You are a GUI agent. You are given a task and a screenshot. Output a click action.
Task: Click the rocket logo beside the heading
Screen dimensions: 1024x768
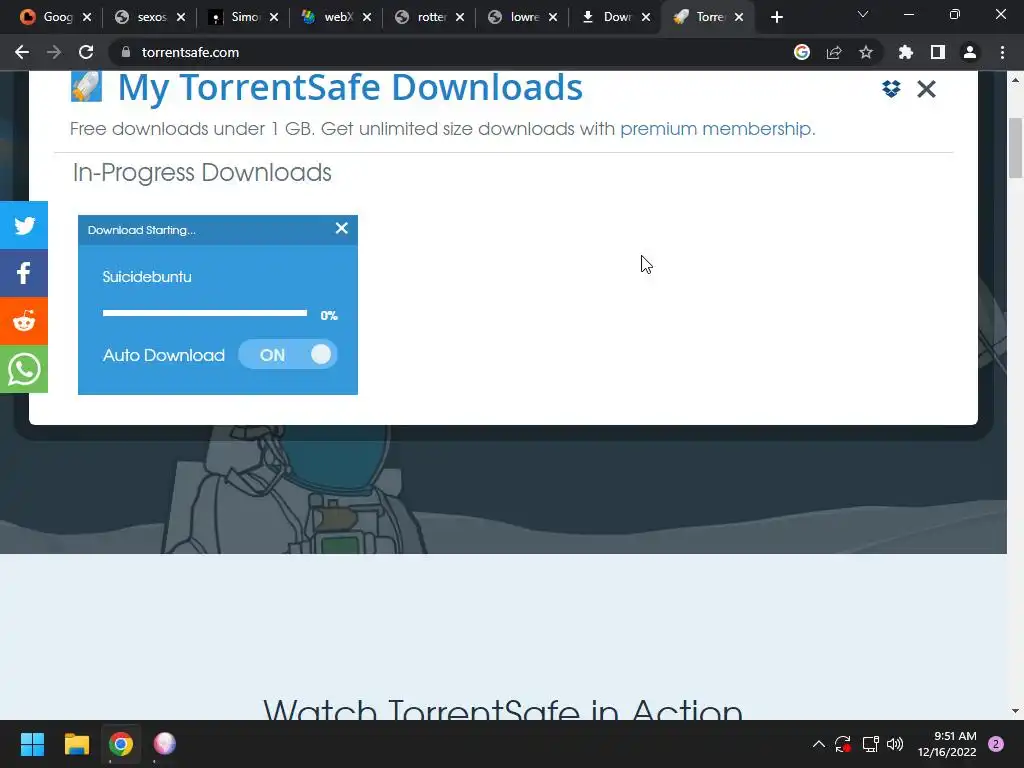tap(86, 86)
